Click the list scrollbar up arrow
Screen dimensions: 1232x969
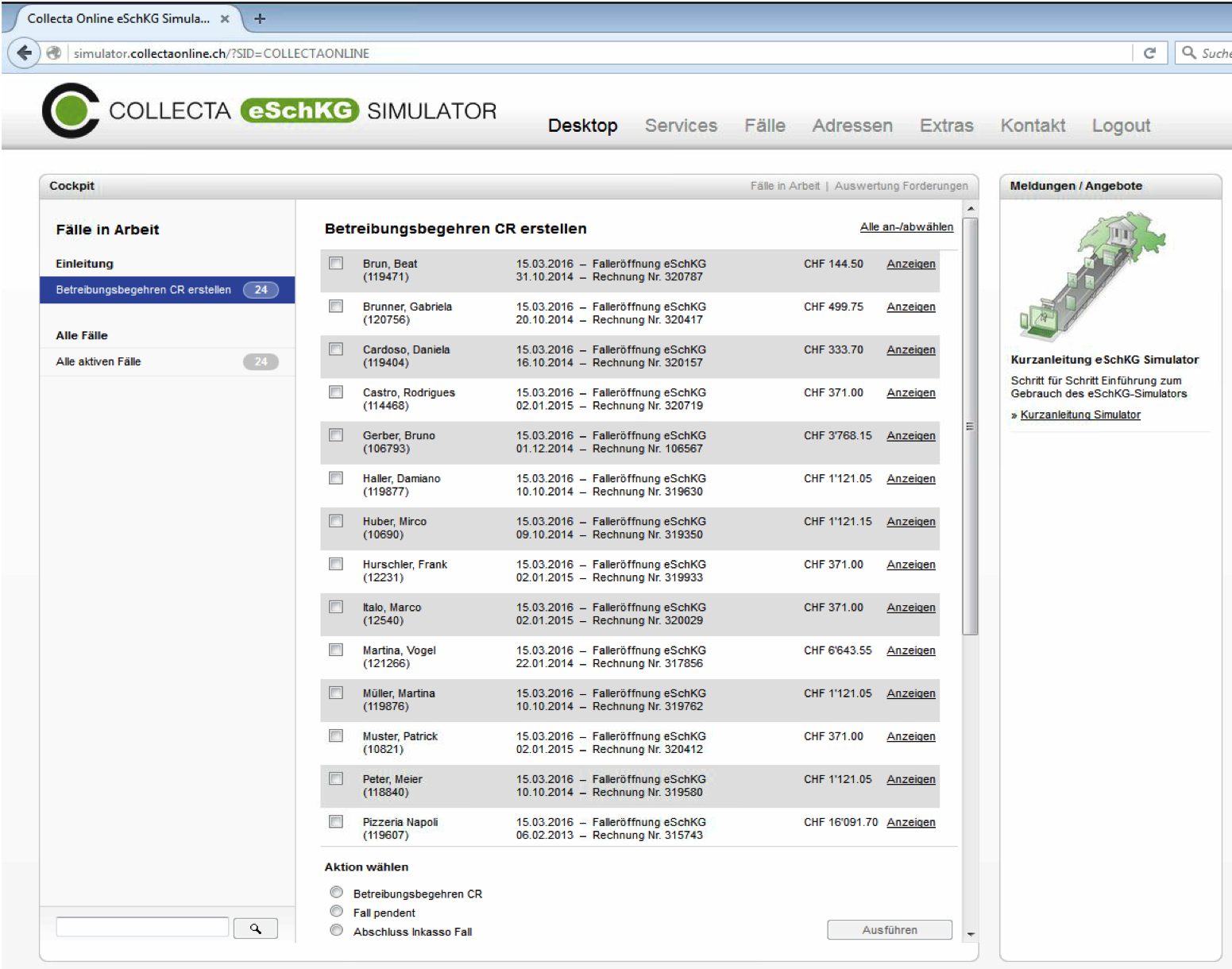tap(971, 208)
